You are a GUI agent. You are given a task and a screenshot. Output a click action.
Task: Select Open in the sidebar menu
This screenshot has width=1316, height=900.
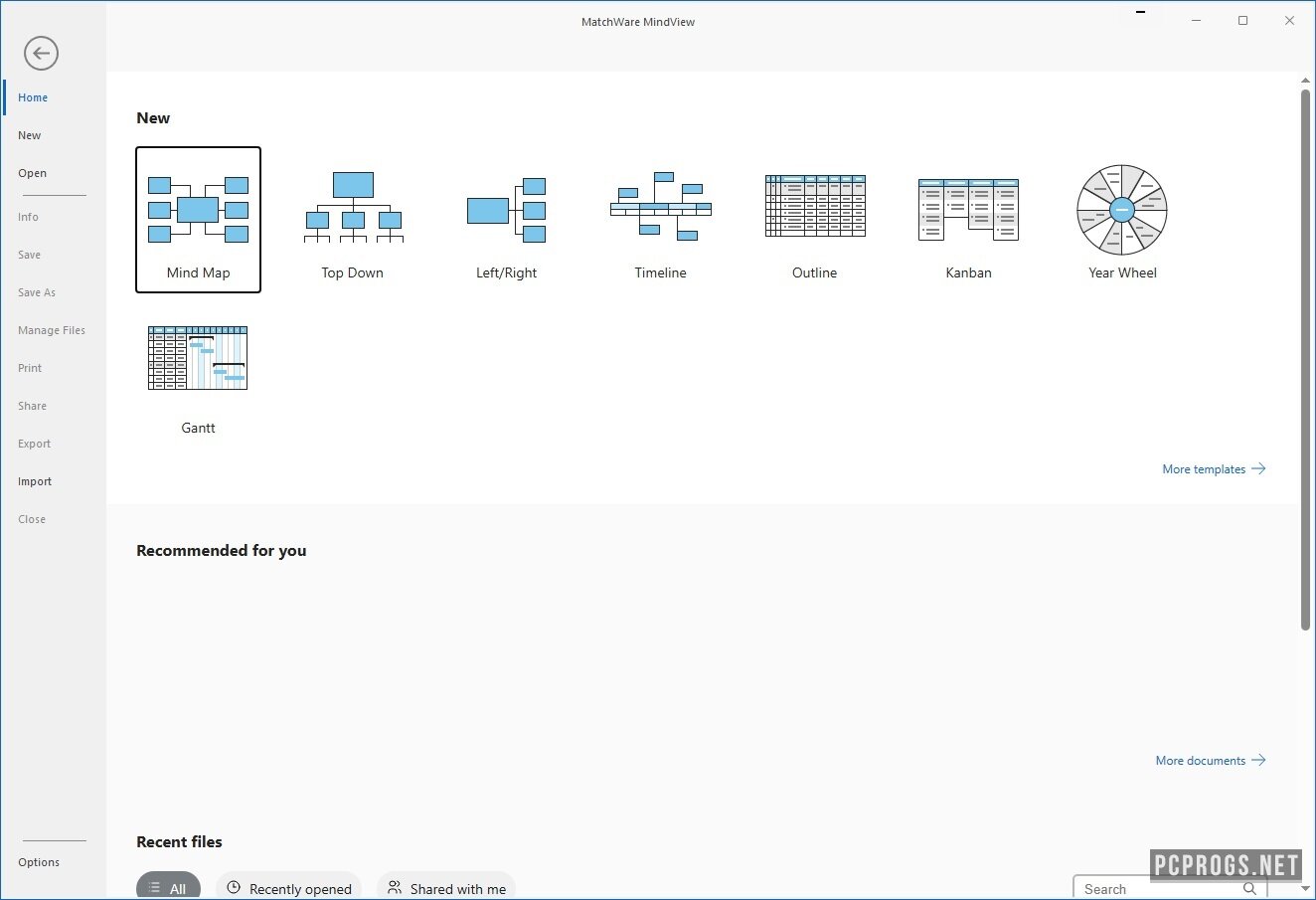tap(33, 173)
